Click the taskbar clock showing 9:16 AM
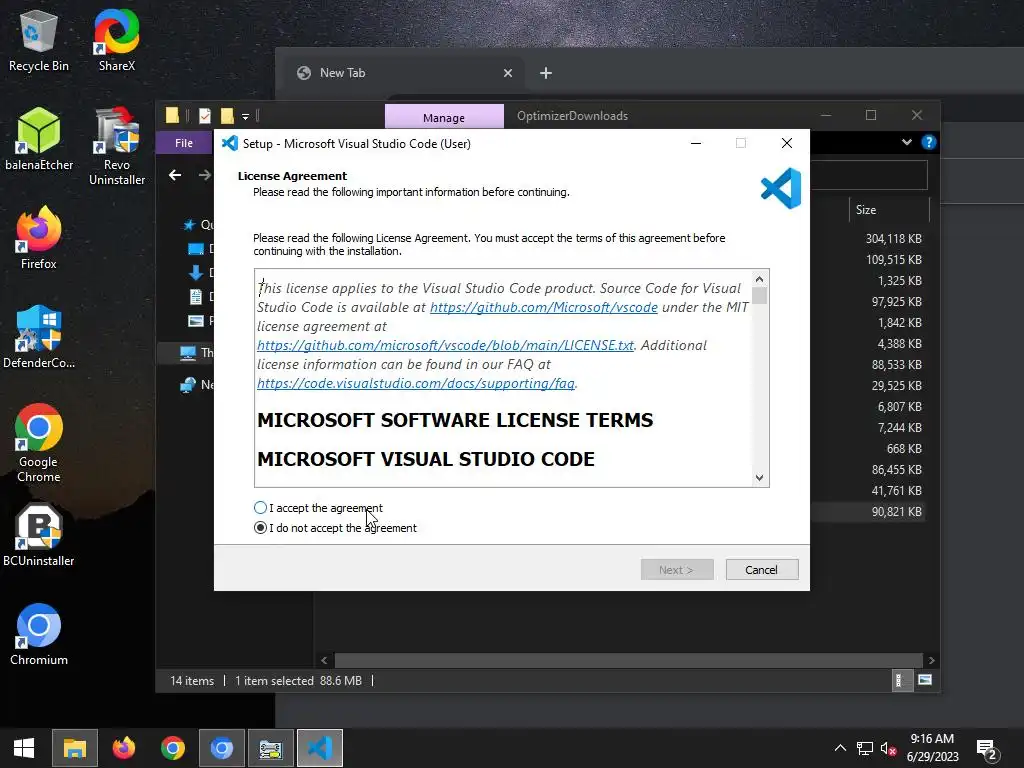The image size is (1024, 768). 932,748
